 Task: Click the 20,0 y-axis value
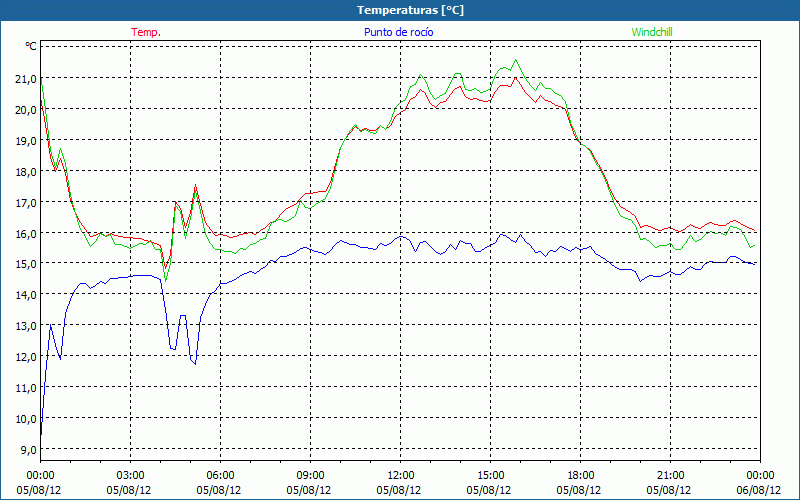27,110
